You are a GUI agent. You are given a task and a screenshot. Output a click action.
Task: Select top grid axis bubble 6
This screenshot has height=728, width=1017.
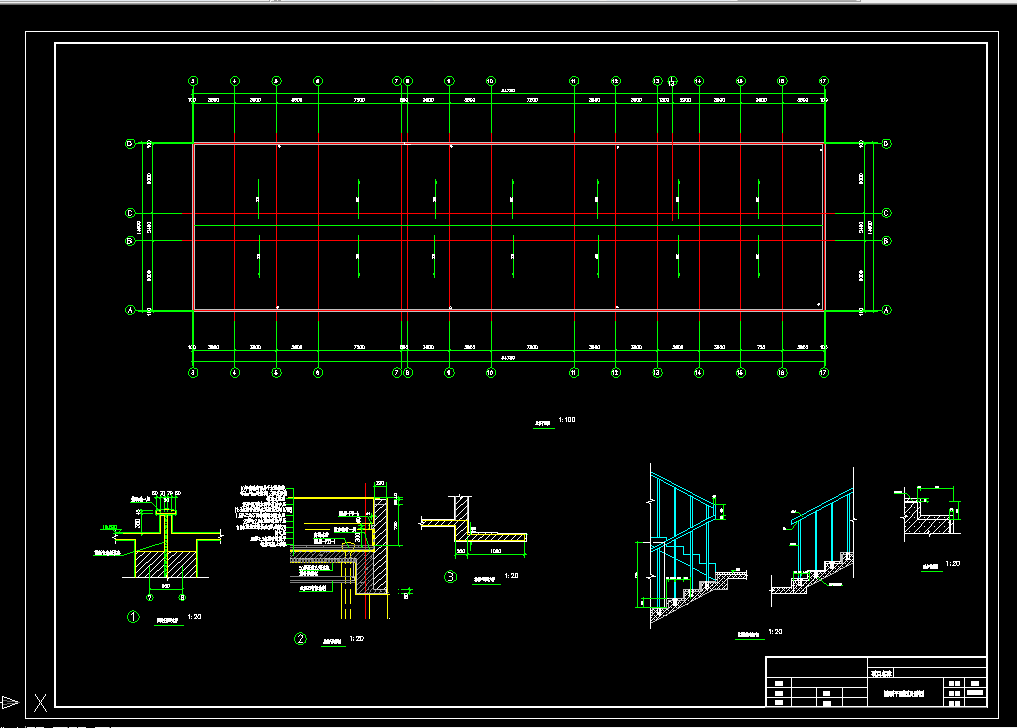click(318, 81)
